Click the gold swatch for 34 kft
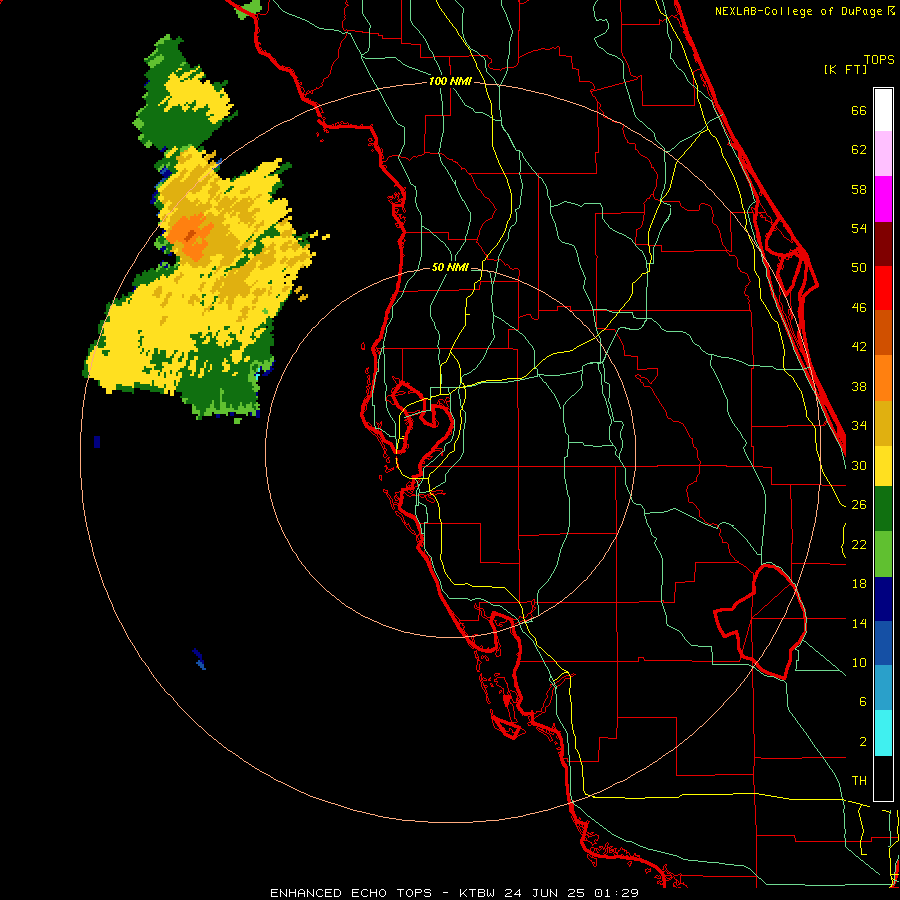Viewport: 900px width, 900px height. pyautogui.click(x=883, y=423)
